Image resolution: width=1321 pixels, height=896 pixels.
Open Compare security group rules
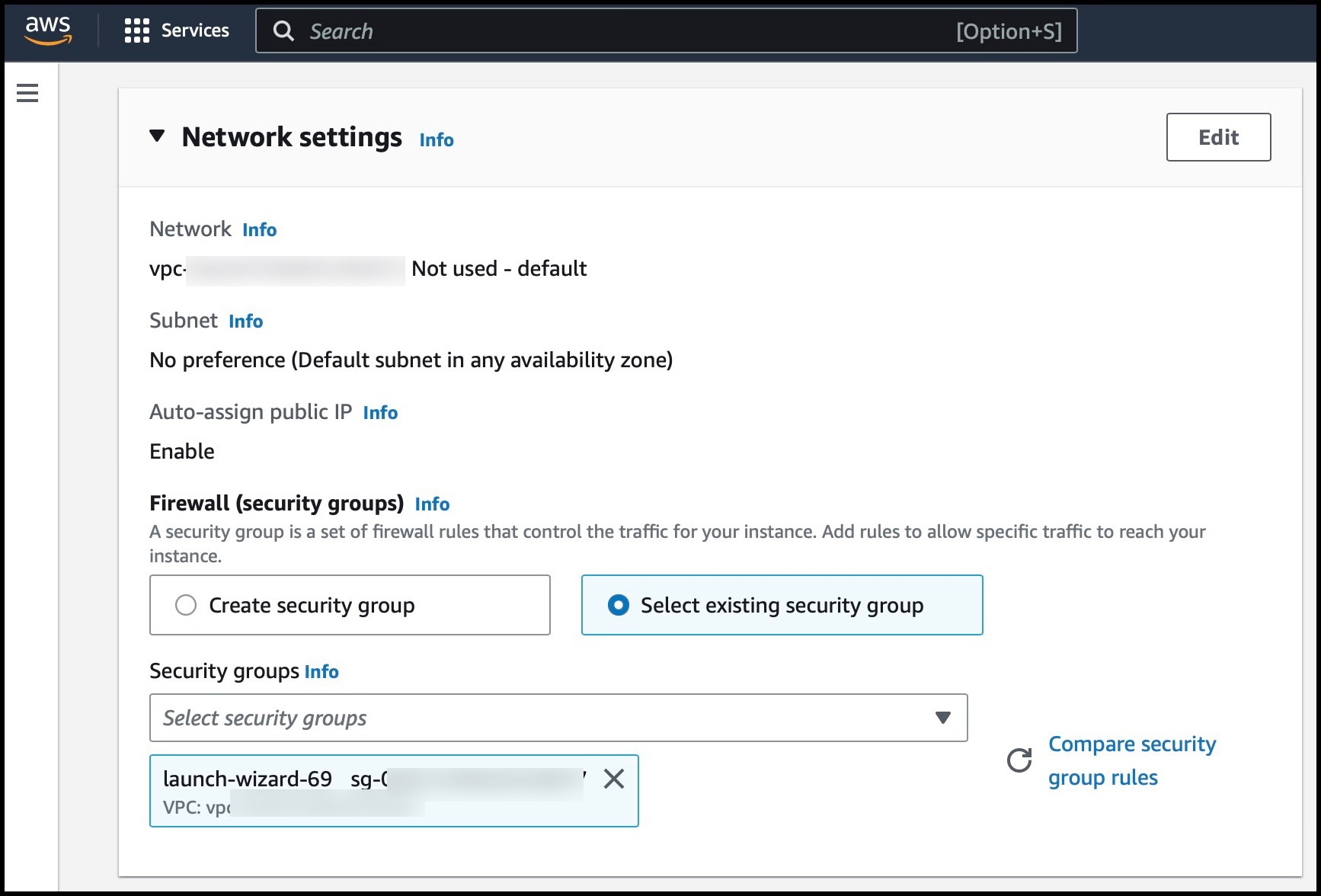point(1132,760)
